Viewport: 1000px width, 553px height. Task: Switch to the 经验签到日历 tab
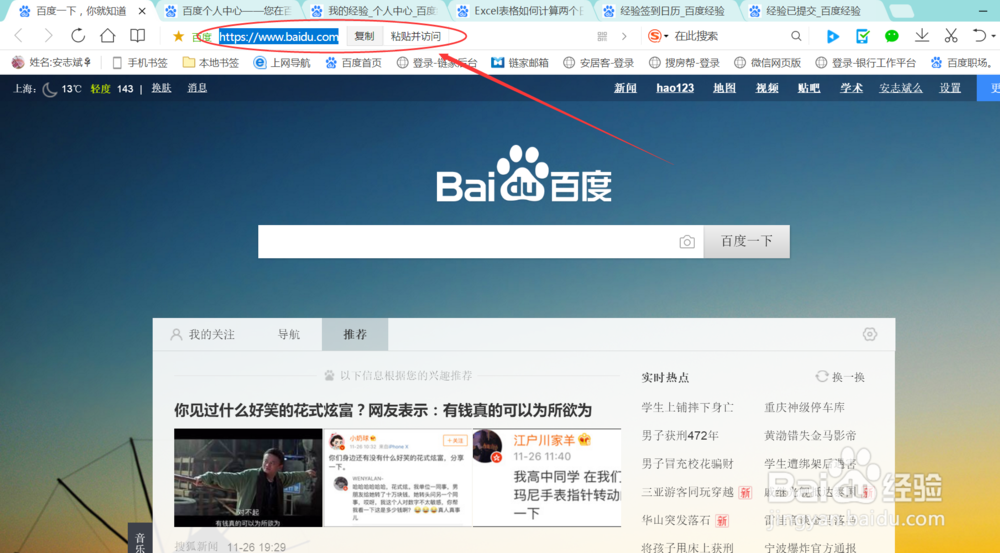(667, 11)
